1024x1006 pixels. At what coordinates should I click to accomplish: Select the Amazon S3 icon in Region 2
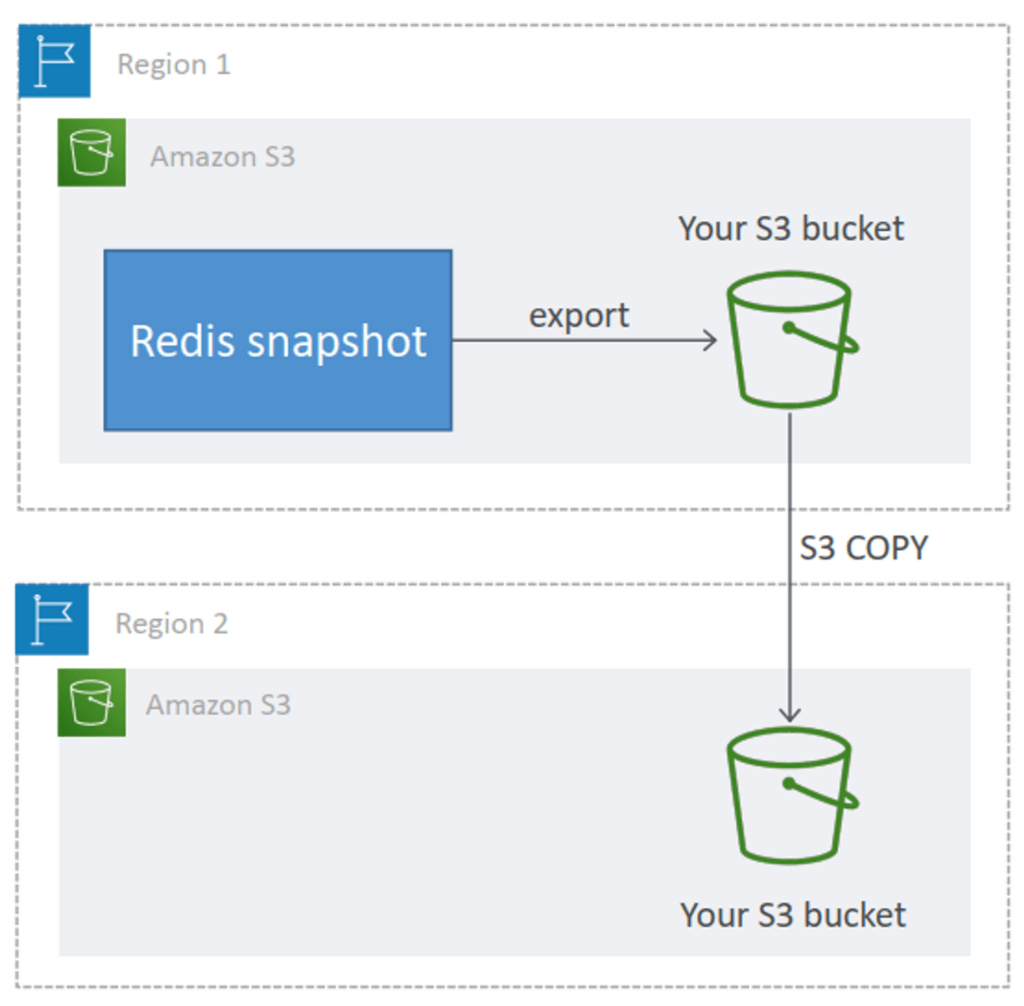coord(91,702)
